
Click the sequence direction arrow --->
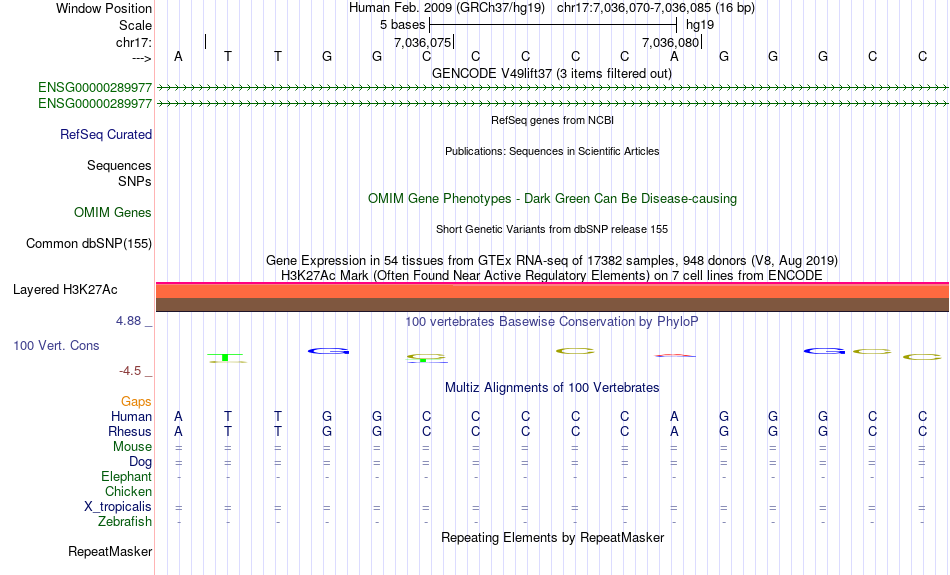(x=141, y=58)
